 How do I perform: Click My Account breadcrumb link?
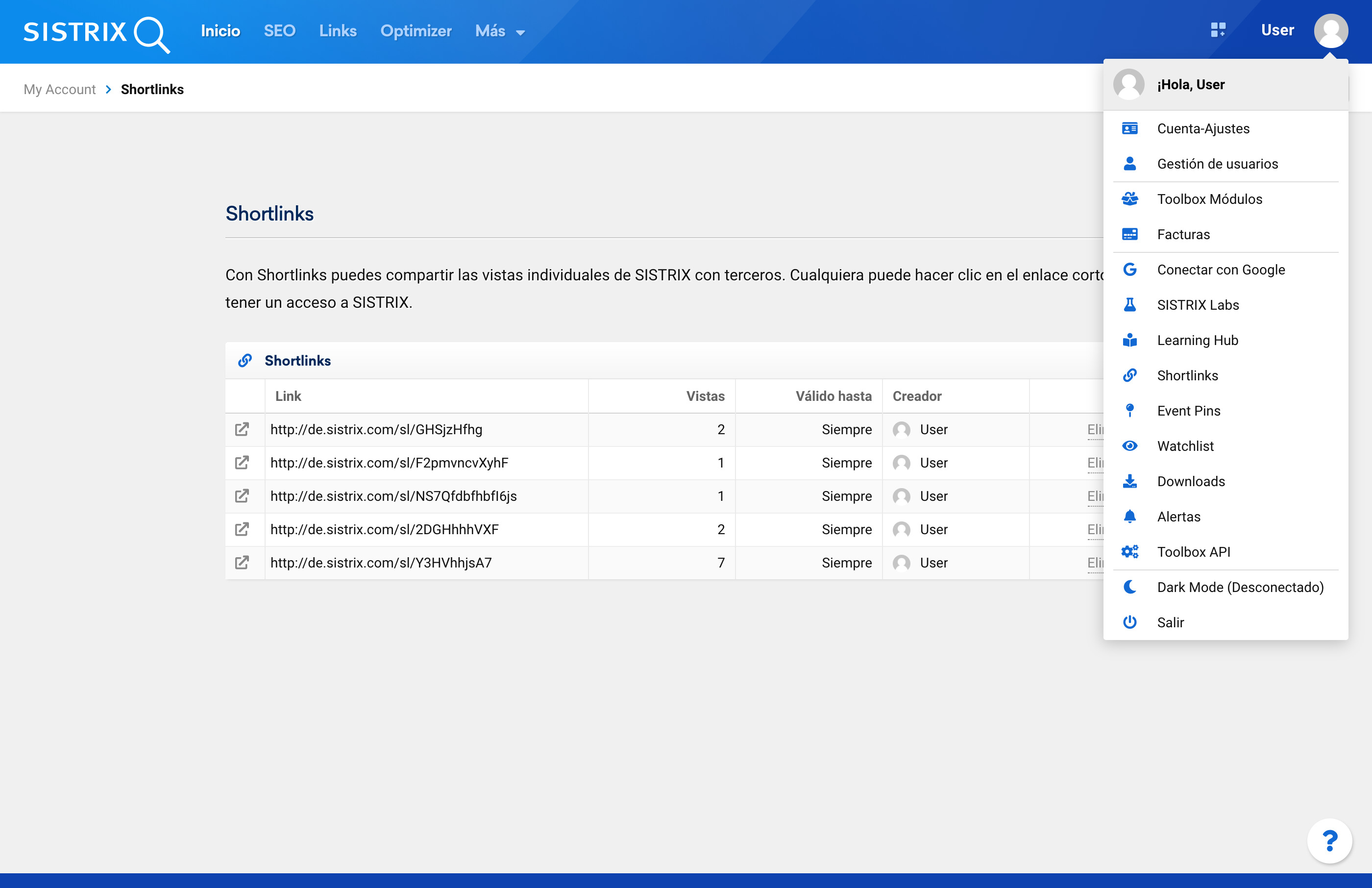59,89
